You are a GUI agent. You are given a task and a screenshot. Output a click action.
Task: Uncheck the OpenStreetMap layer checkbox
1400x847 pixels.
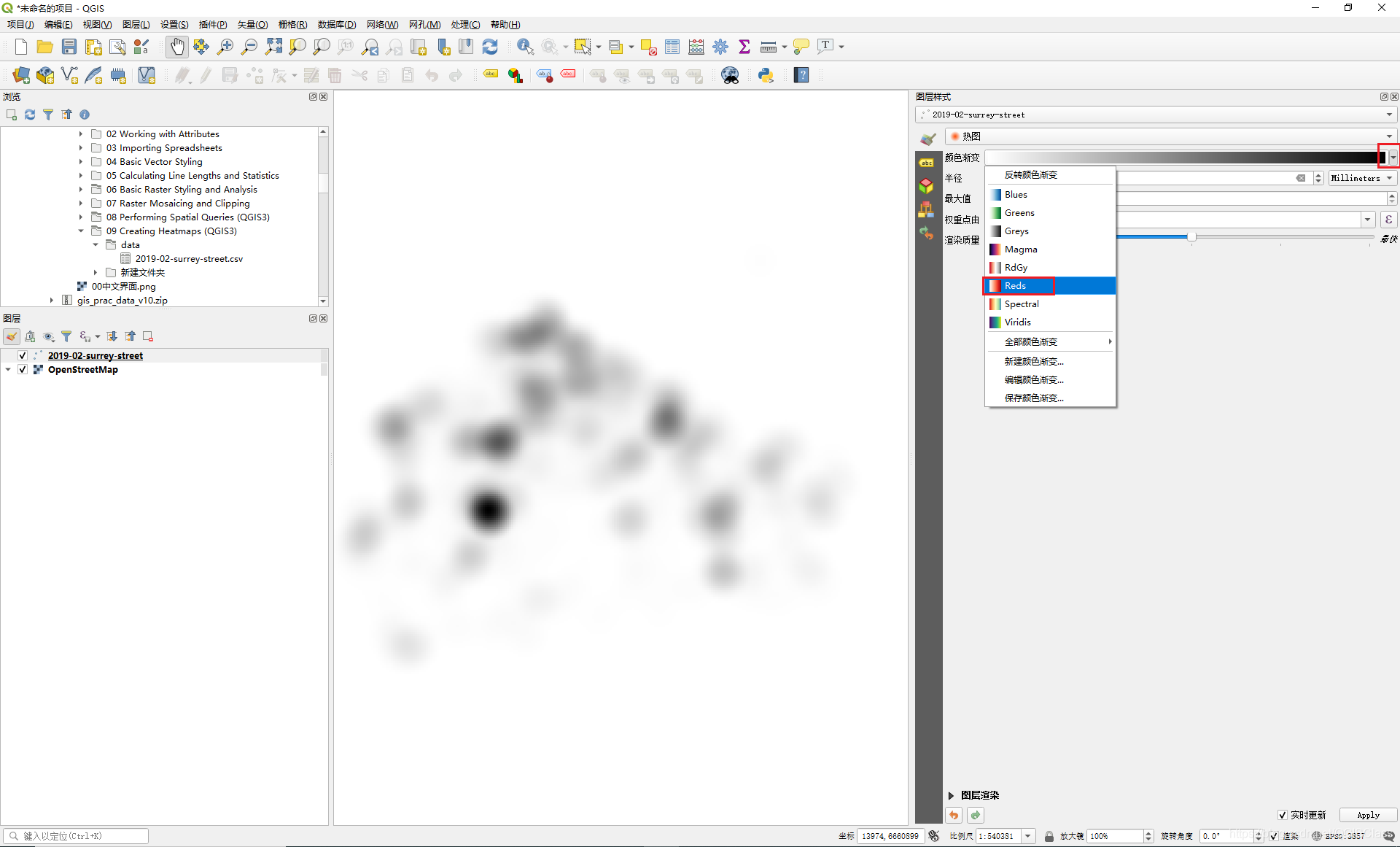pyautogui.click(x=23, y=369)
